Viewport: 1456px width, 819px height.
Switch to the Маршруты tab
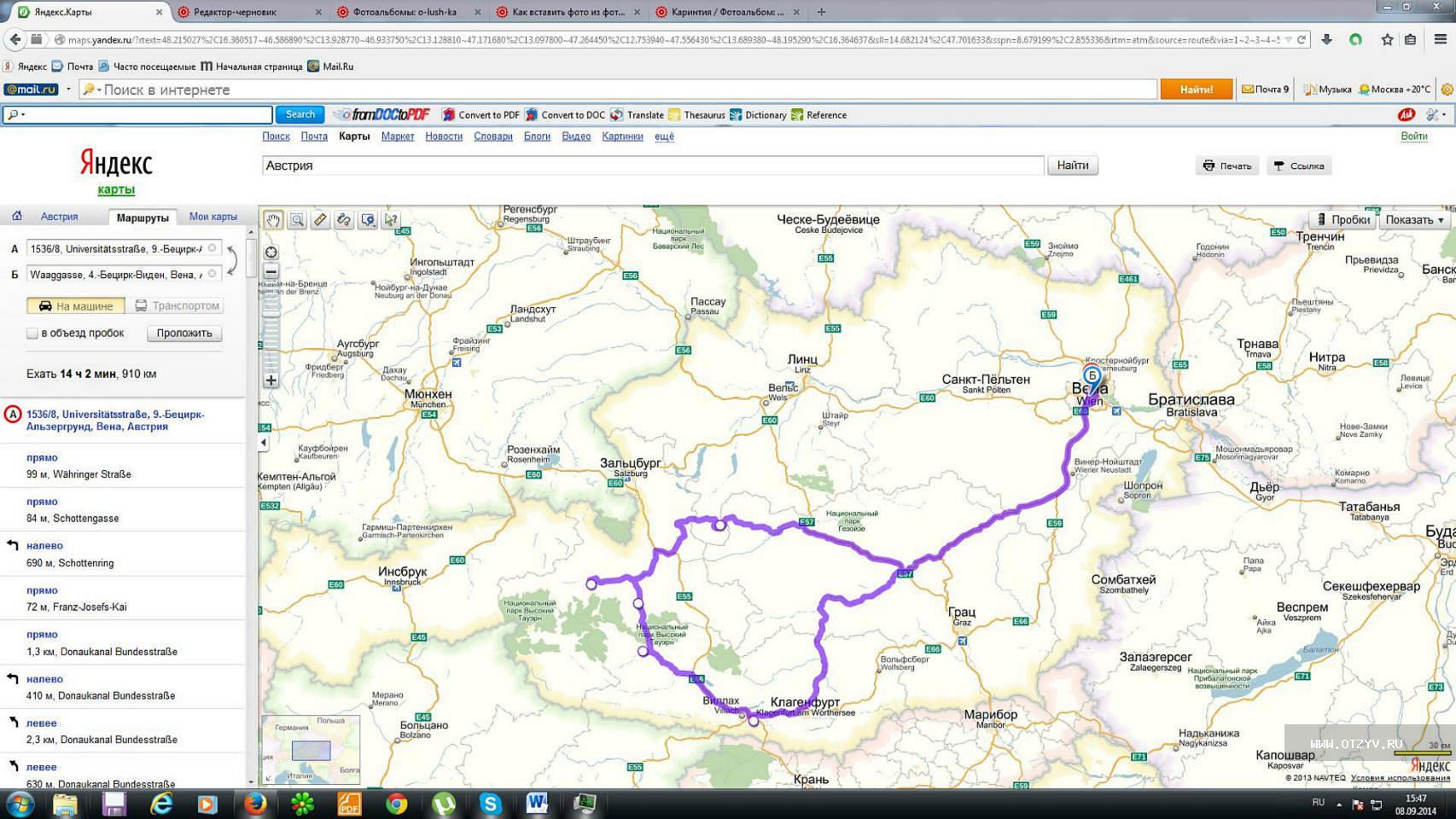(143, 218)
